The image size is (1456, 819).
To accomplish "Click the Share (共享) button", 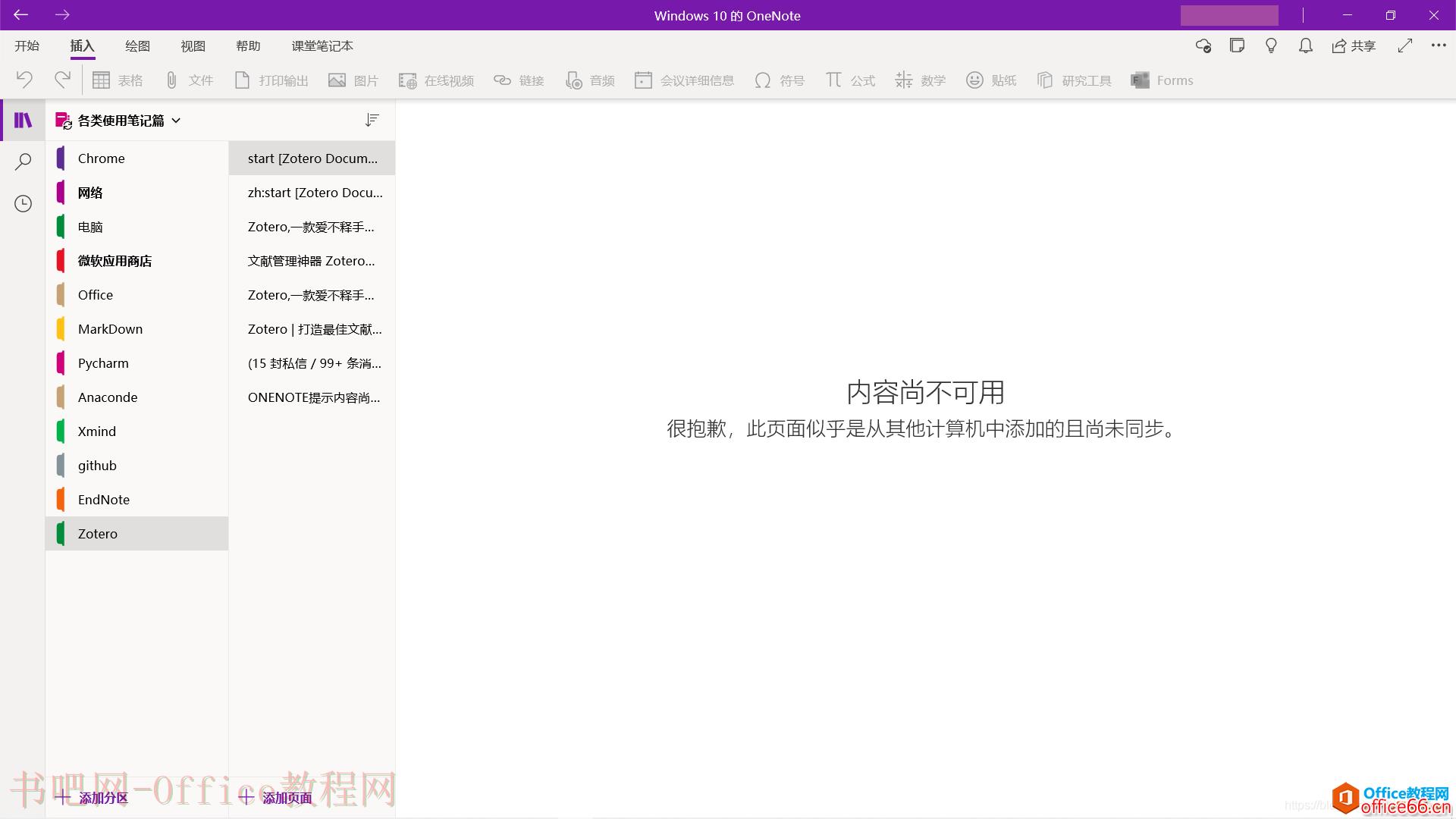I will tap(1354, 46).
